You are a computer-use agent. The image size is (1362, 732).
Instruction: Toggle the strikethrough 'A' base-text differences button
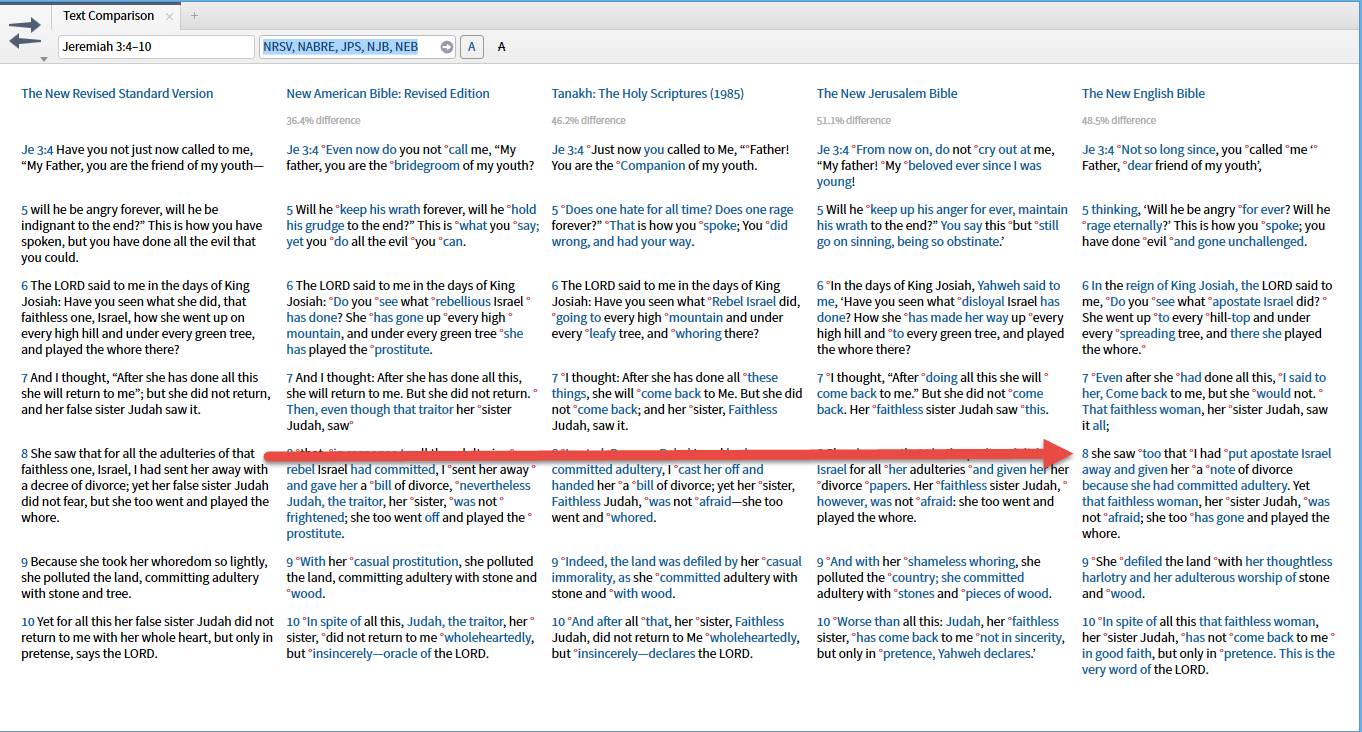click(x=502, y=47)
